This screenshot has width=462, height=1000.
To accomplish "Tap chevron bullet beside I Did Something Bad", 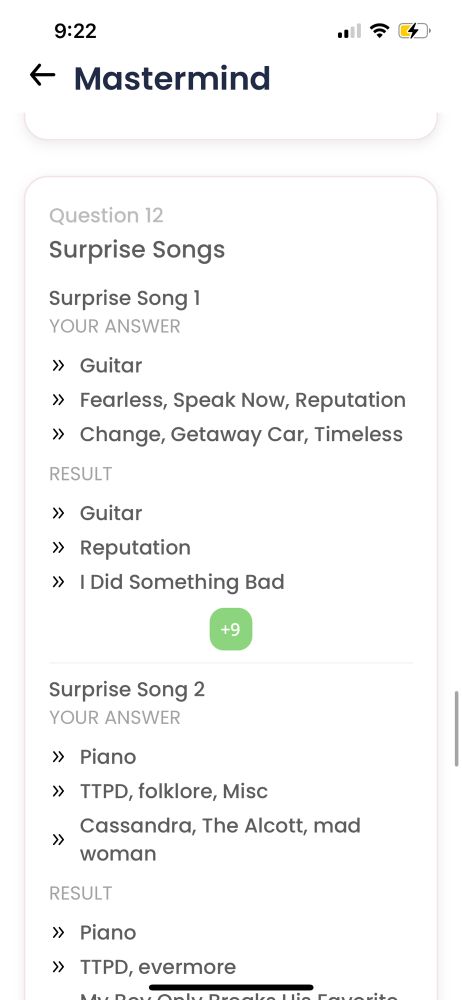I will (59, 582).
